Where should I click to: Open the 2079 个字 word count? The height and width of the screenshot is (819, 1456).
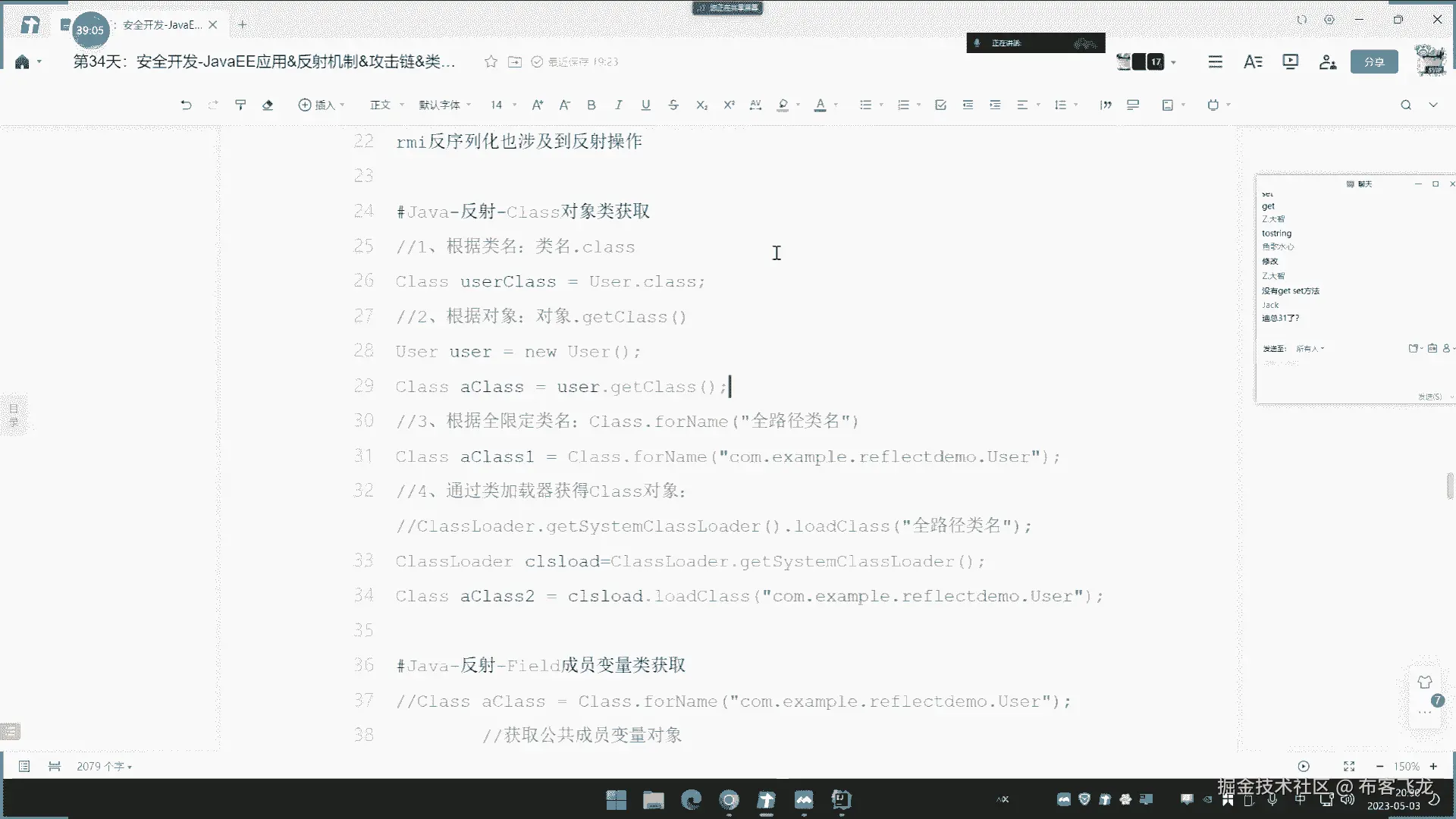click(x=104, y=766)
